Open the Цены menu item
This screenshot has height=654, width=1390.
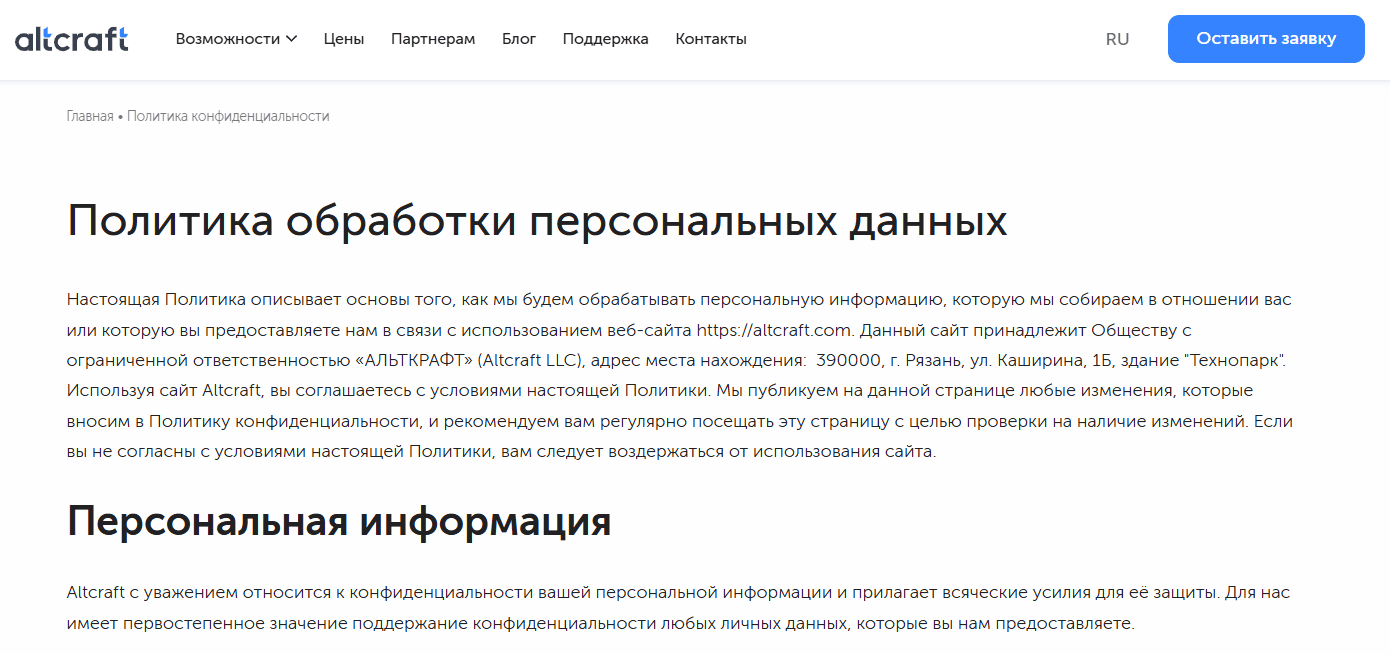click(344, 39)
